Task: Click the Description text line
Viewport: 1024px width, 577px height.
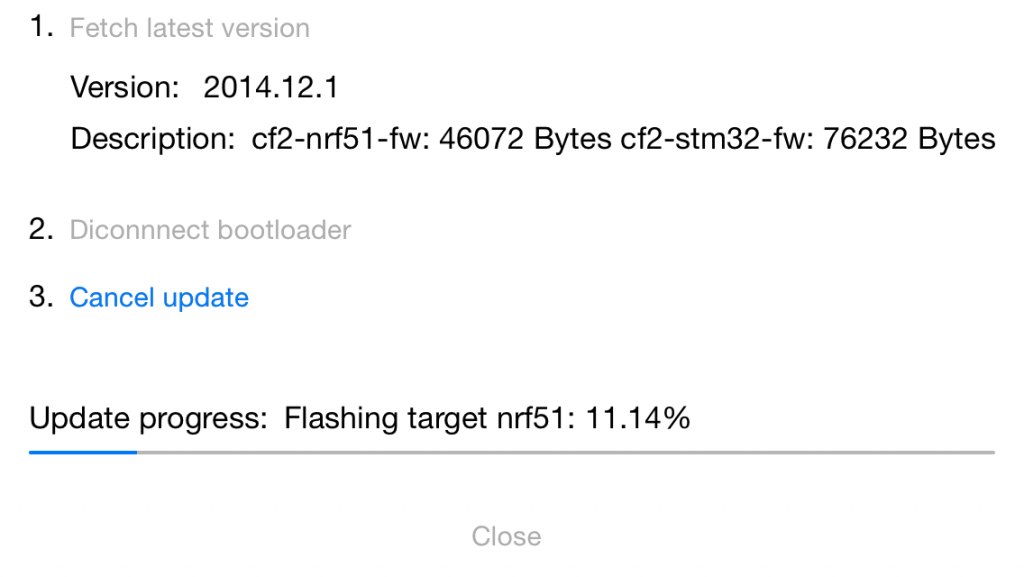Action: (x=620, y=139)
